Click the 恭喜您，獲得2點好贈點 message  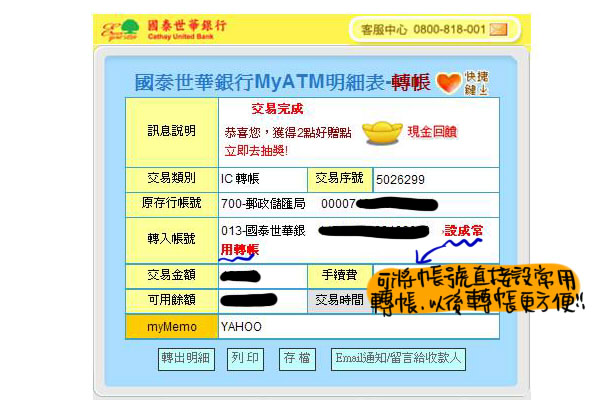pyautogui.click(x=288, y=133)
